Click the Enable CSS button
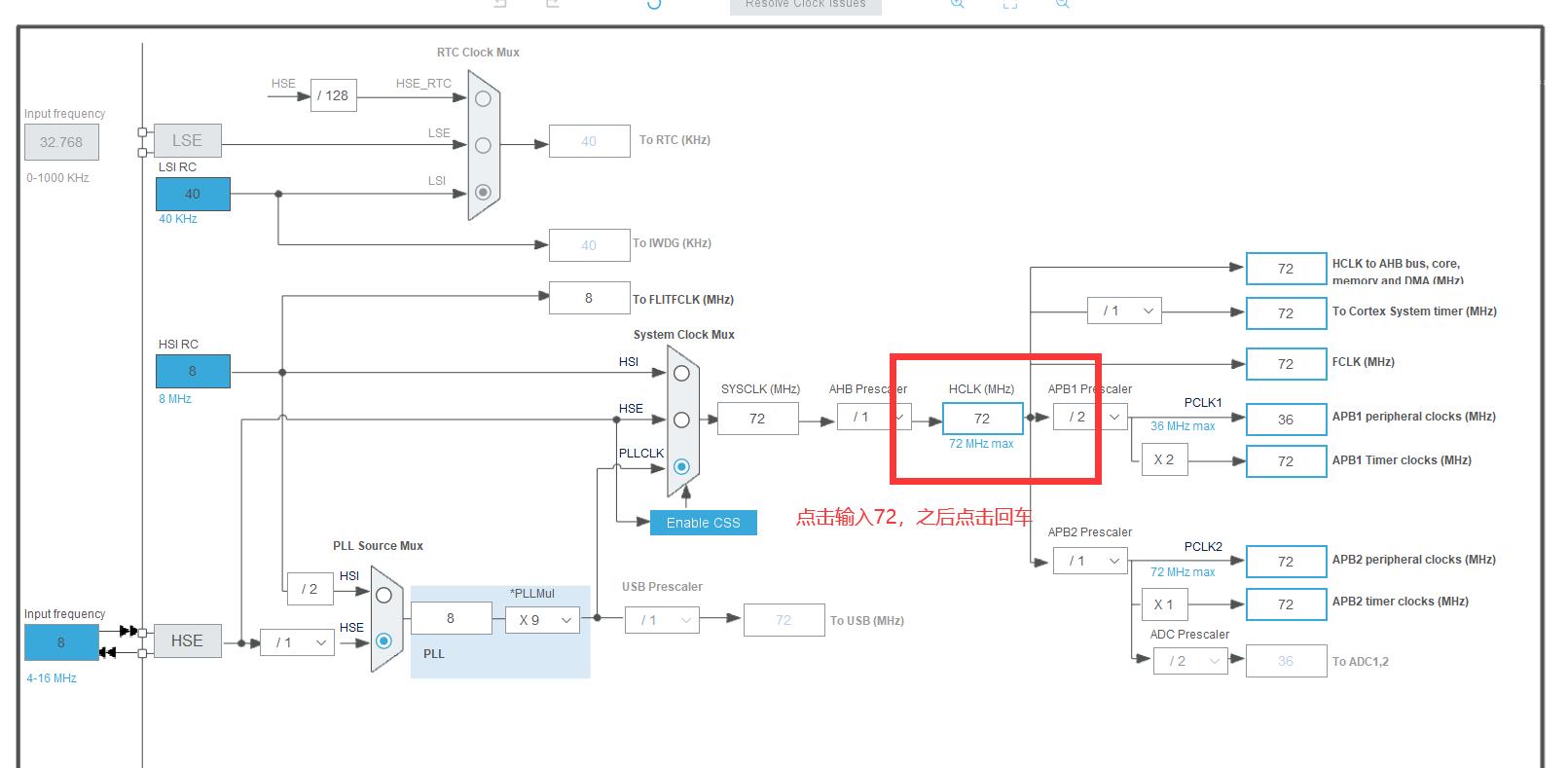 pos(704,523)
